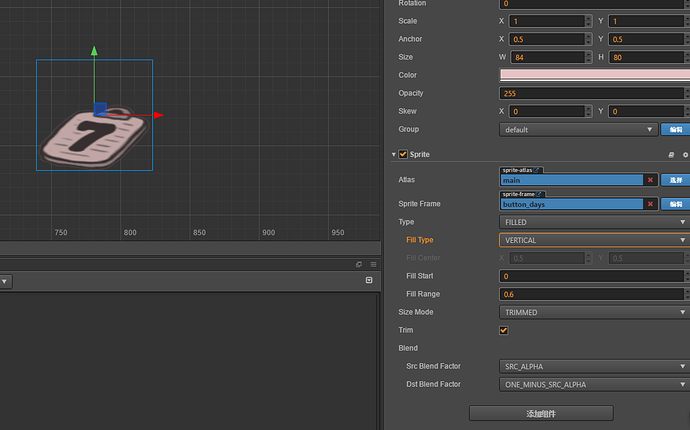Click the Size H input field
Screen dimensions: 690x430
(x=646, y=57)
